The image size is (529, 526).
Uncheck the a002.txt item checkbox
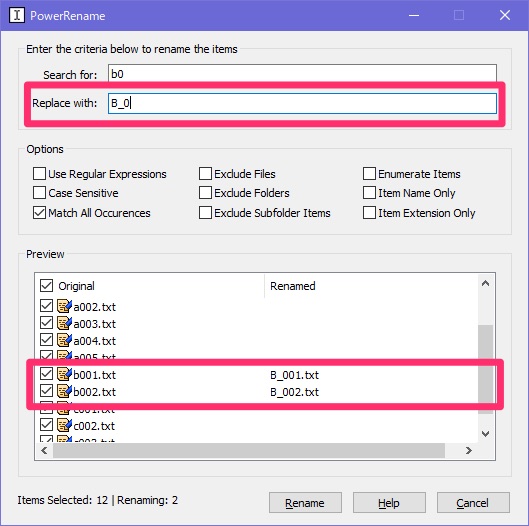[x=46, y=306]
